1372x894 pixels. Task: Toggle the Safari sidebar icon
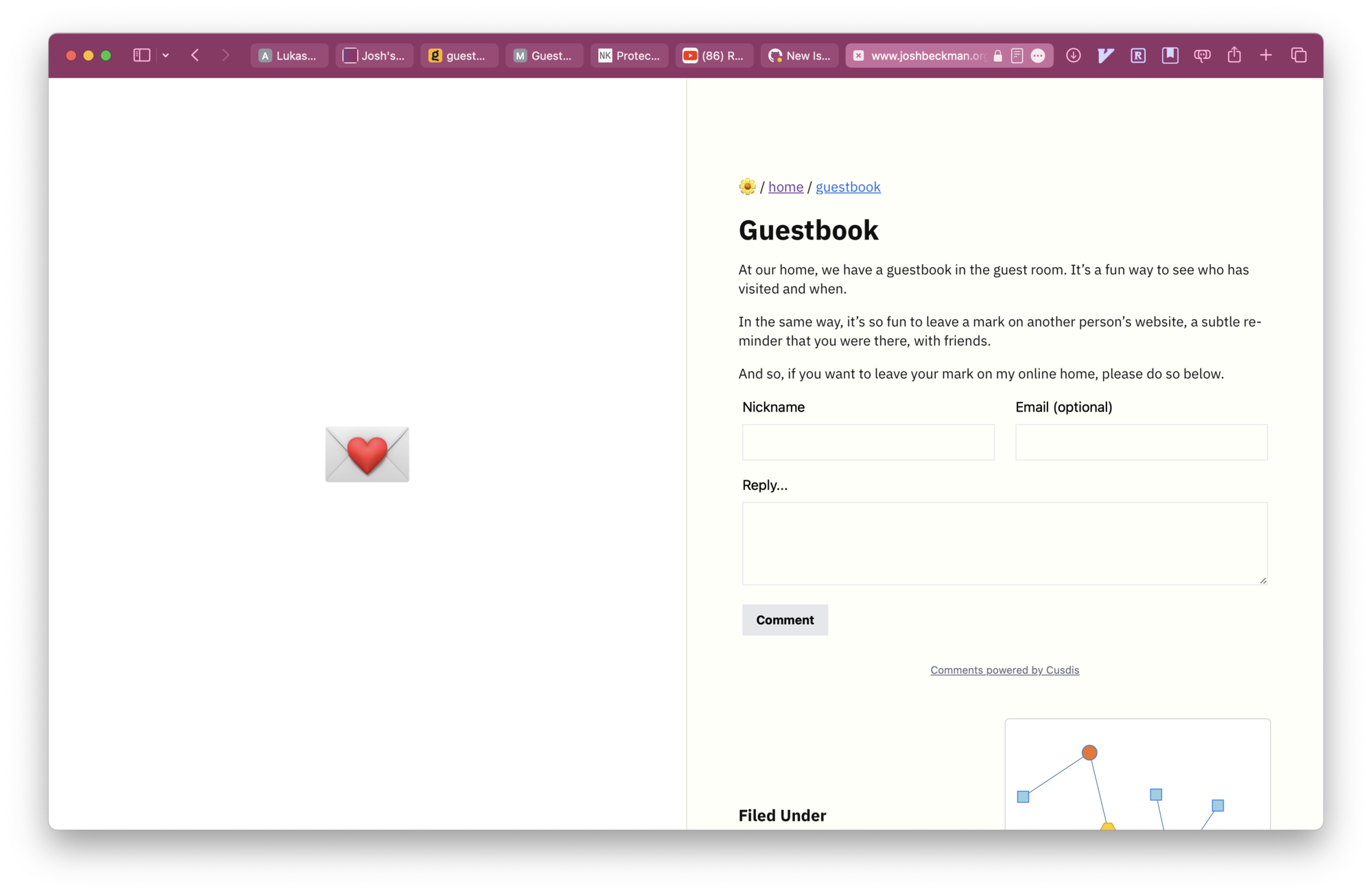pos(141,56)
